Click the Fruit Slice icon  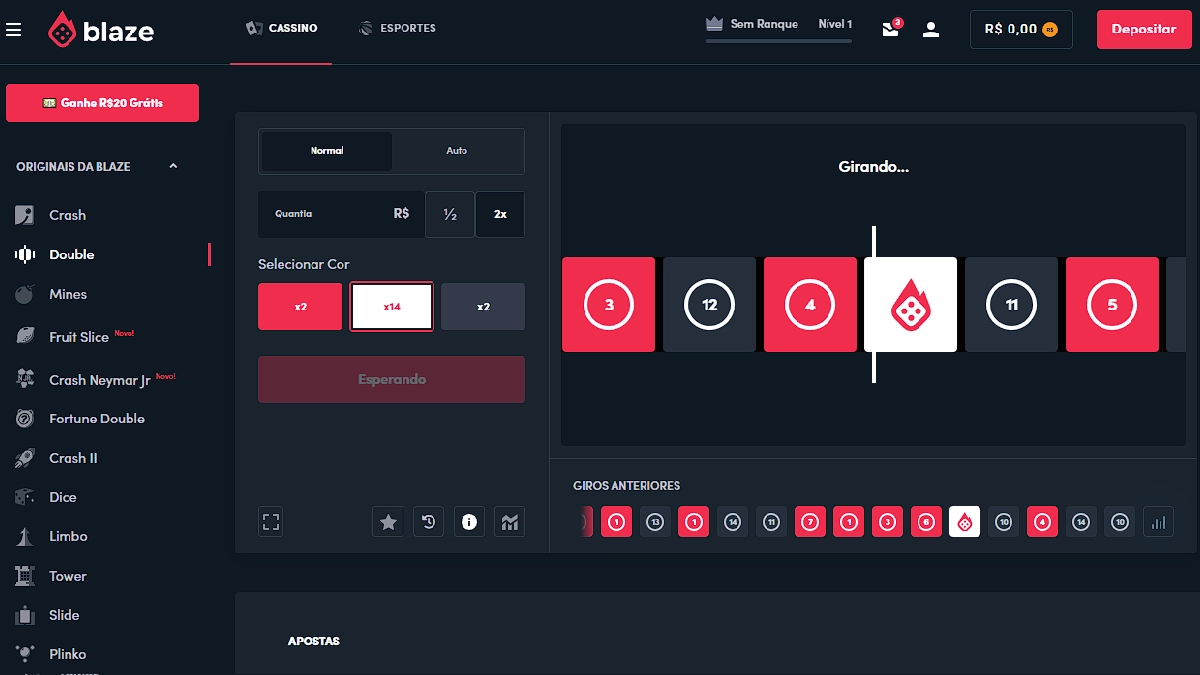[25, 337]
